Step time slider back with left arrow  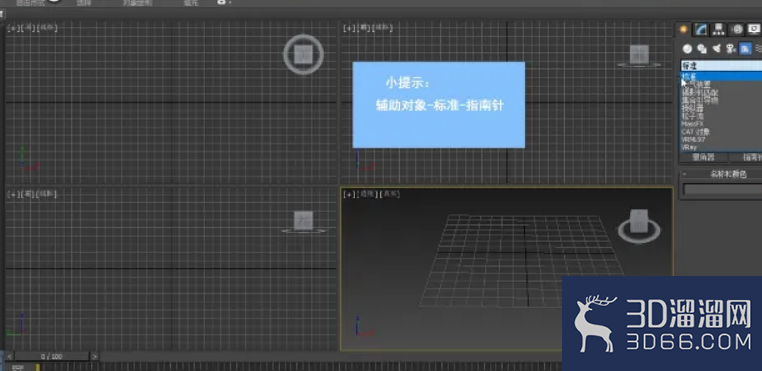pos(10,356)
